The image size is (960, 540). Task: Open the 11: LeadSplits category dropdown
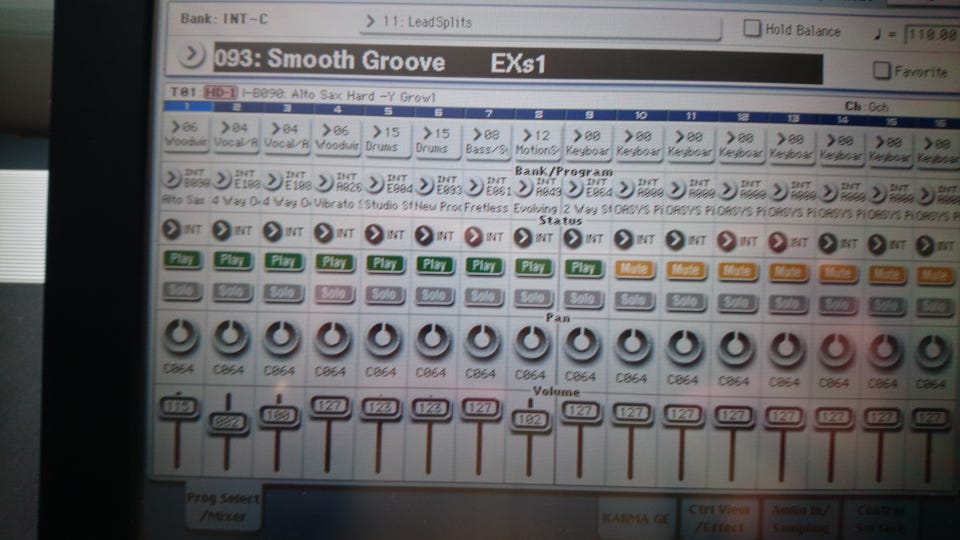coord(541,23)
